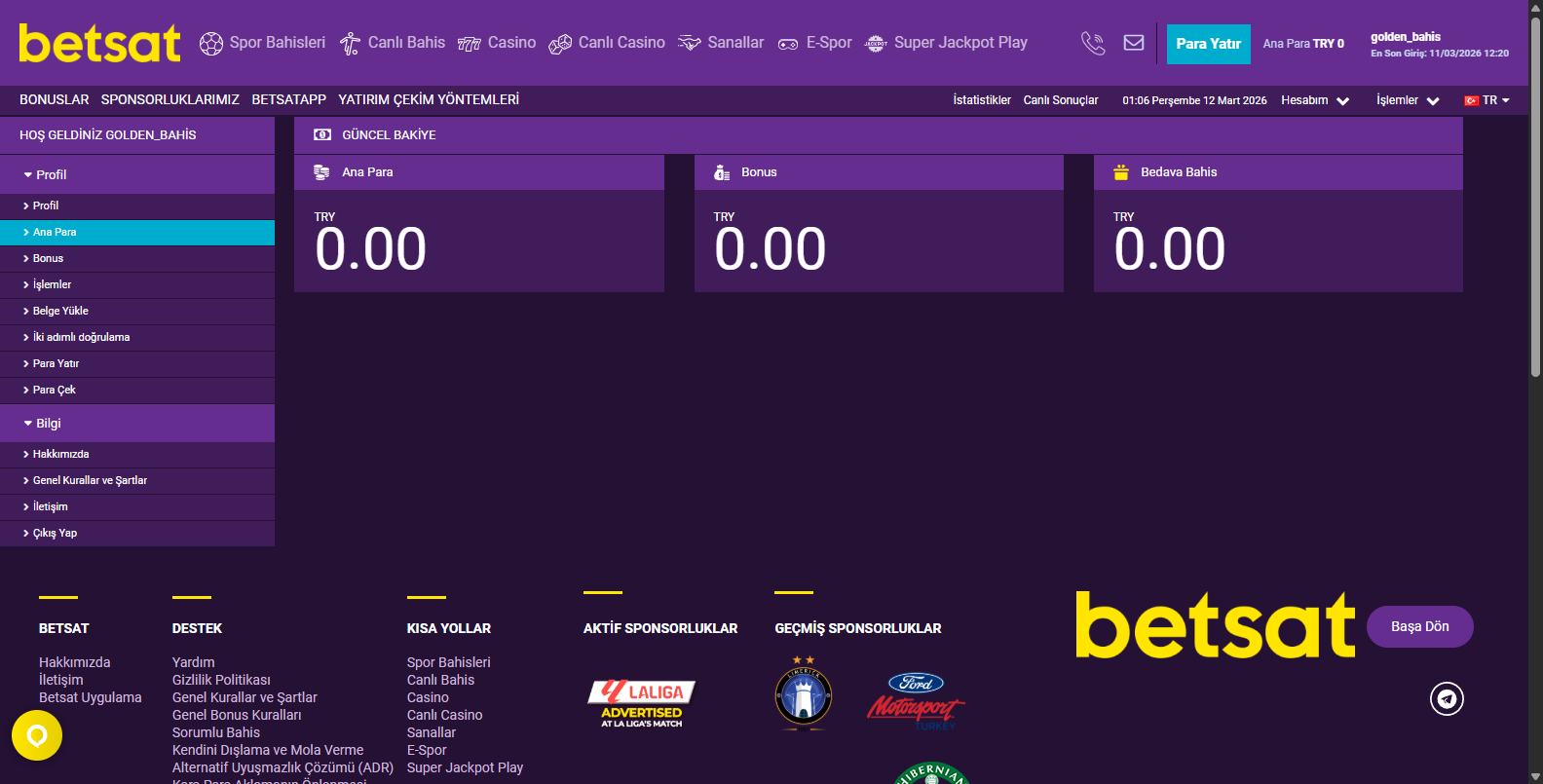Open footer Sorumlu Bahis link

point(216,732)
